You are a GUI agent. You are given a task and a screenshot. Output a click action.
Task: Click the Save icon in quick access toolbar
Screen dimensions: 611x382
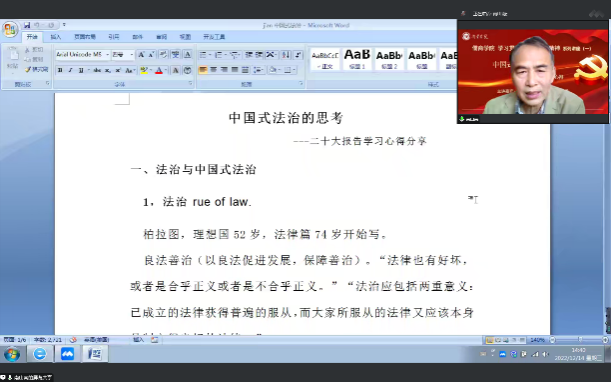tap(27, 25)
